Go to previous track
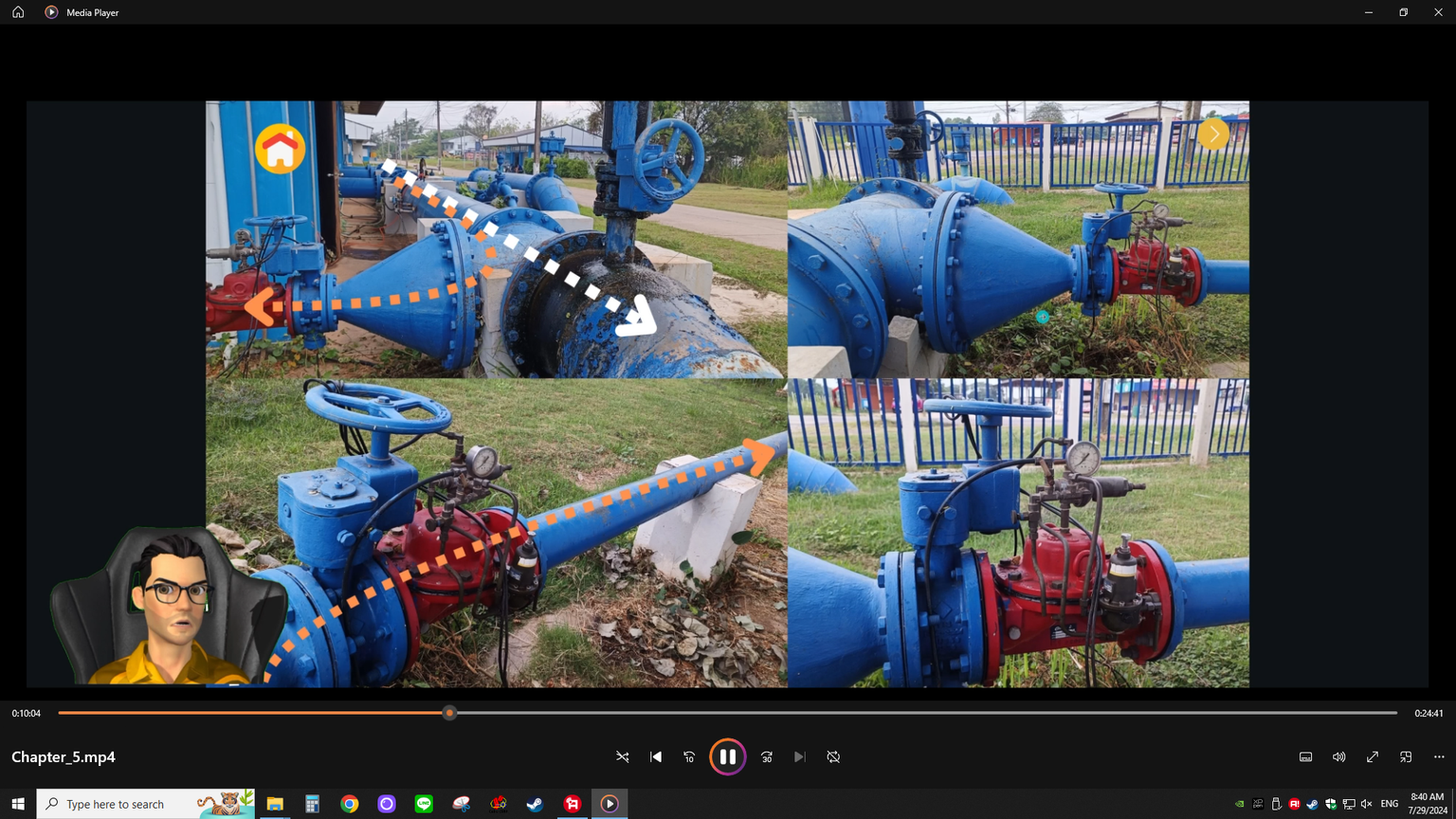The width and height of the screenshot is (1456, 819). 656,757
